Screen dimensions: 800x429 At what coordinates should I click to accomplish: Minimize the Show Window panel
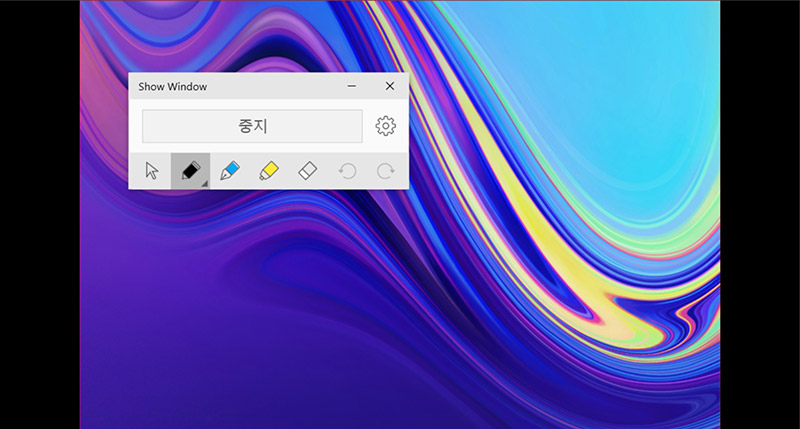pos(352,87)
